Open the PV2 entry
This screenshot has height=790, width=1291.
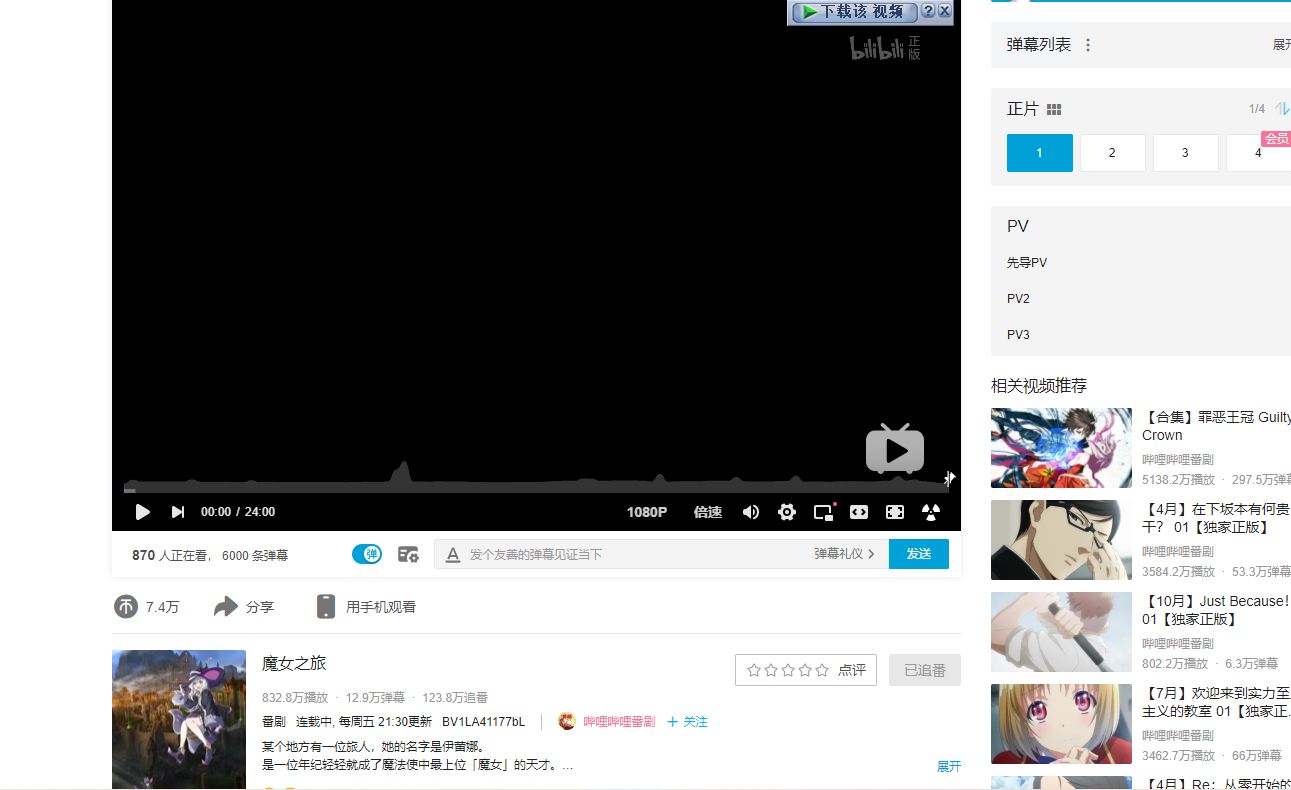click(x=1018, y=299)
